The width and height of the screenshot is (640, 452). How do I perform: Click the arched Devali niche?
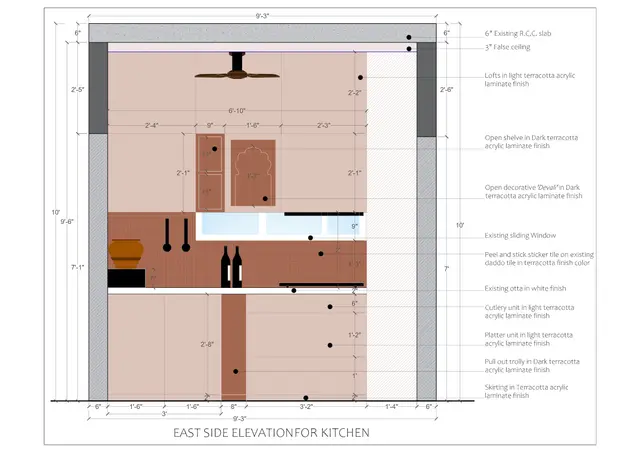tap(253, 173)
